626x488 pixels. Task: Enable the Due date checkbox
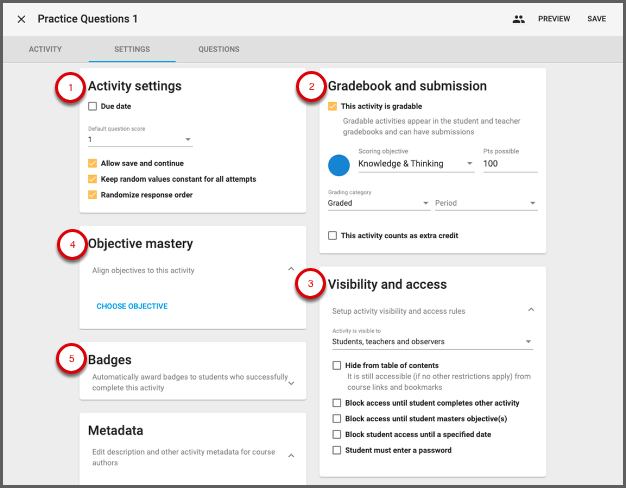(x=93, y=106)
